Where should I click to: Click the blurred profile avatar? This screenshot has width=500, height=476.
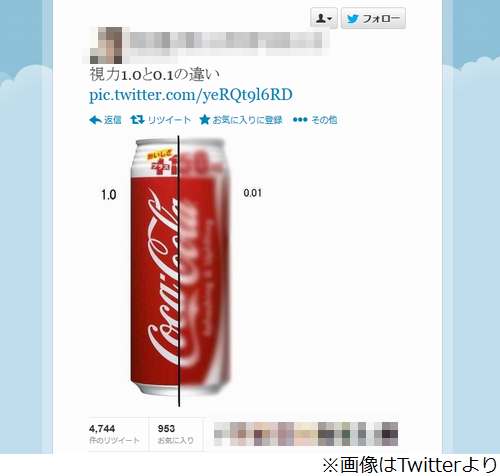coord(106,45)
